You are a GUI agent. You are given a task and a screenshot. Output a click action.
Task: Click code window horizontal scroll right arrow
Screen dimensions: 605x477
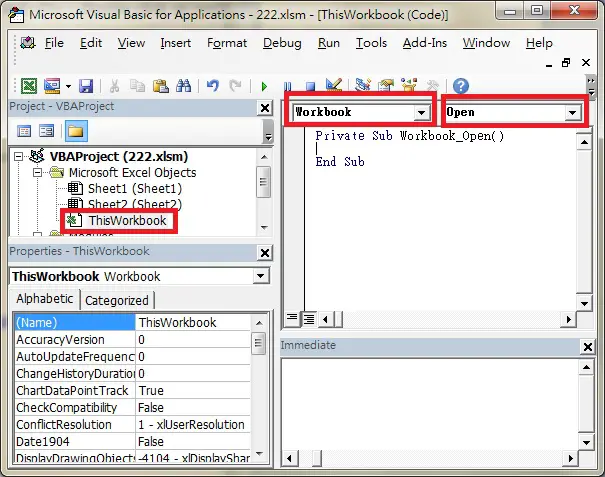tap(568, 320)
